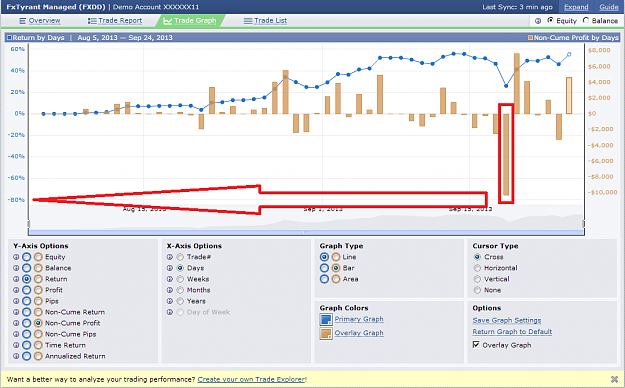Click the info icon for Return row
The width and height of the screenshot is (625, 388).
coord(16,279)
